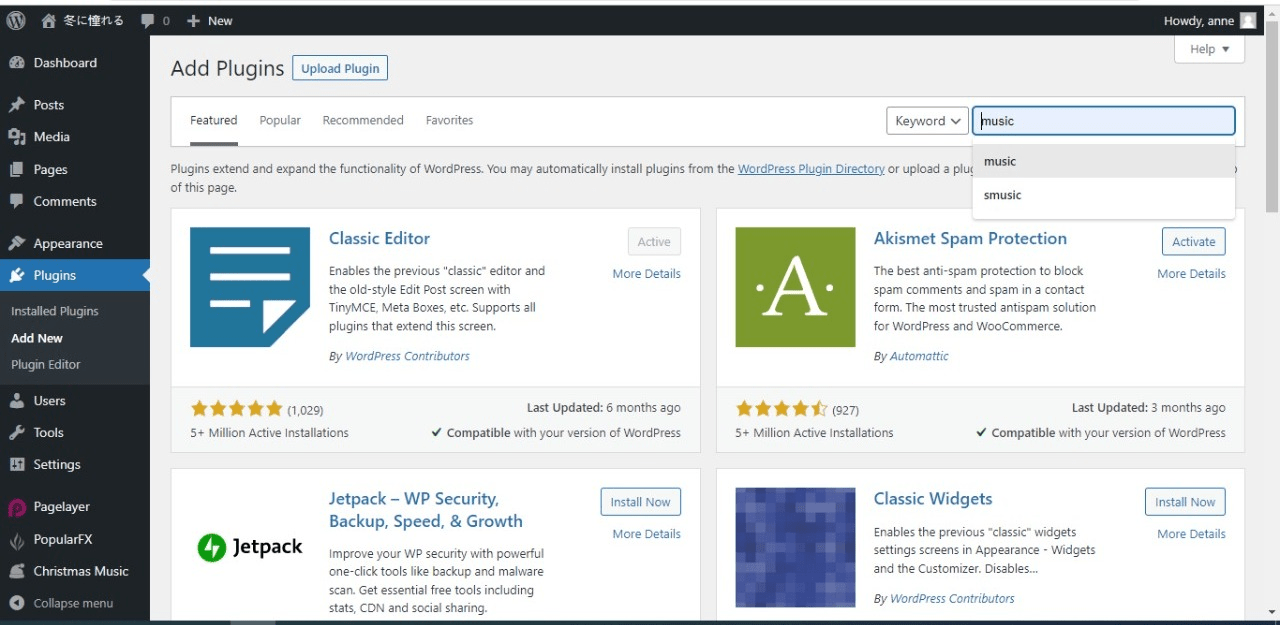Open the Recommended tab
Viewport: 1280px width, 625px height.
coord(362,120)
